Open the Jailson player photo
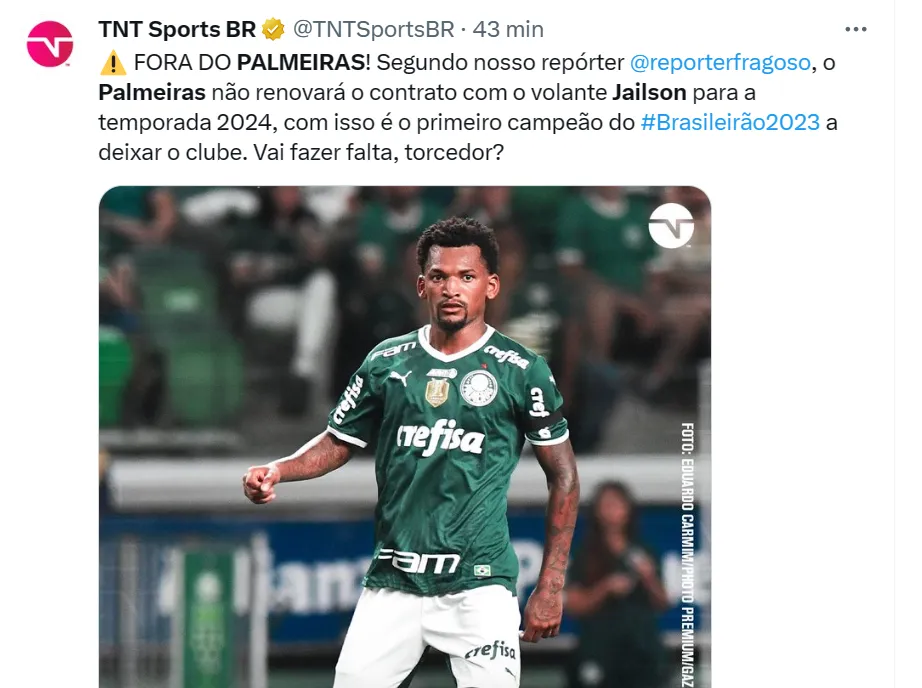This screenshot has height=688, width=922. [405, 437]
